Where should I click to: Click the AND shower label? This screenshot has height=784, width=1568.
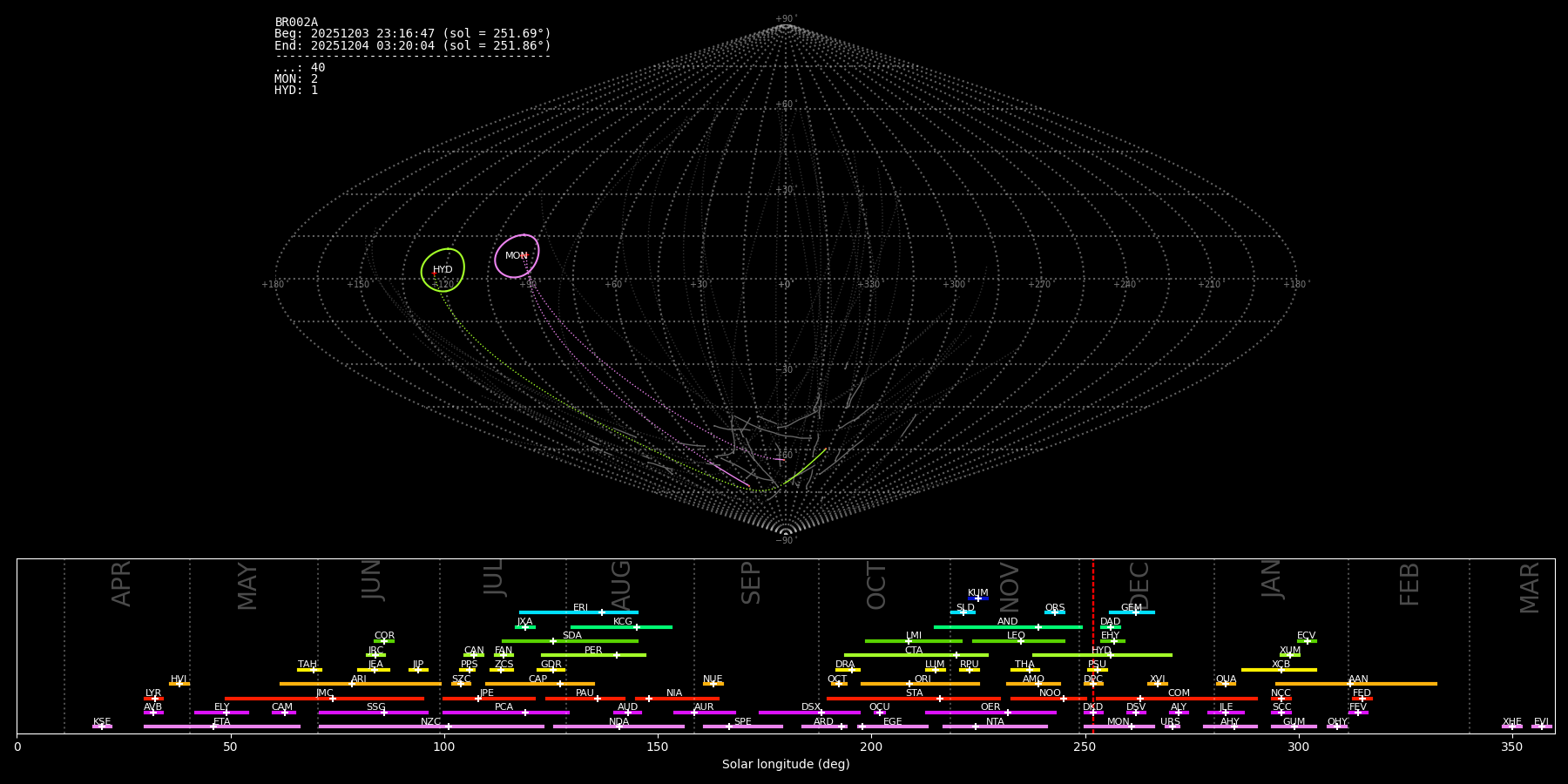tap(1008, 622)
